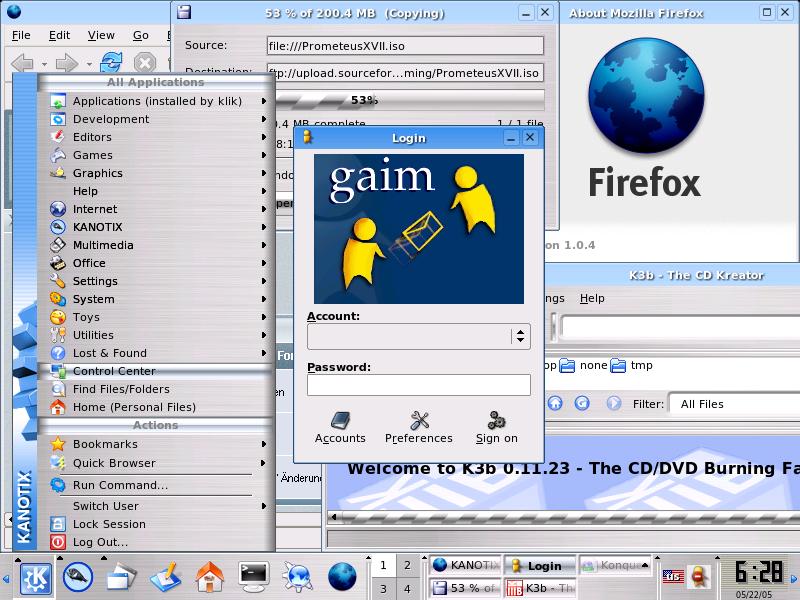Open Applications (installed by klik) submenu

[156, 101]
